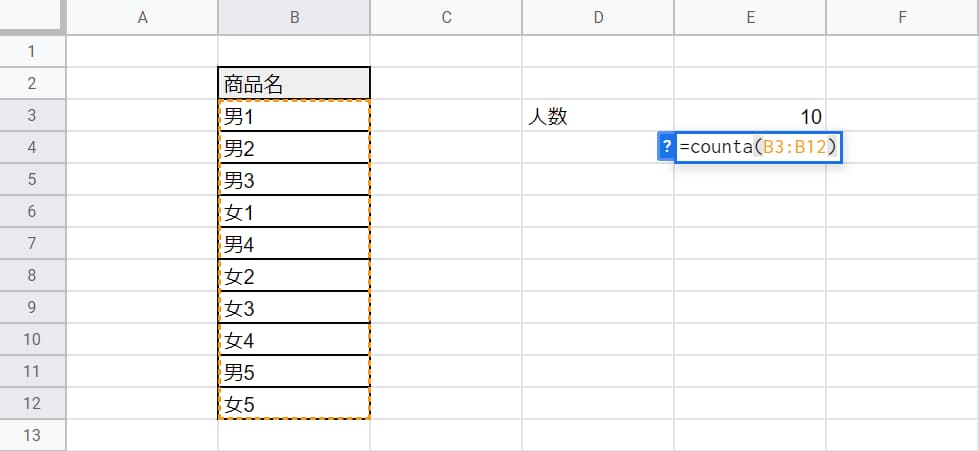Click cell E3 showing 10

pyautogui.click(x=750, y=116)
